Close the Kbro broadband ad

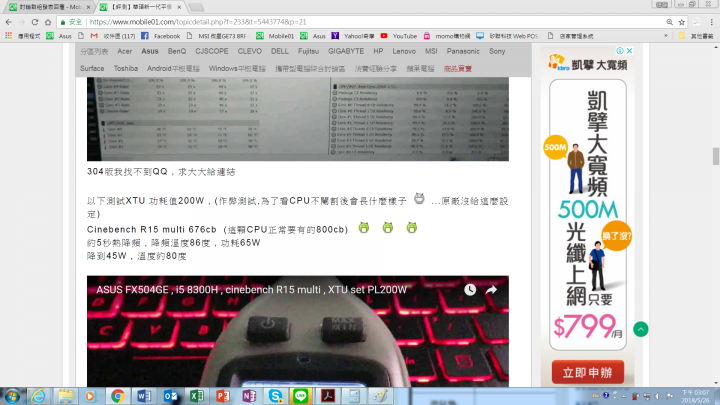pos(630,51)
